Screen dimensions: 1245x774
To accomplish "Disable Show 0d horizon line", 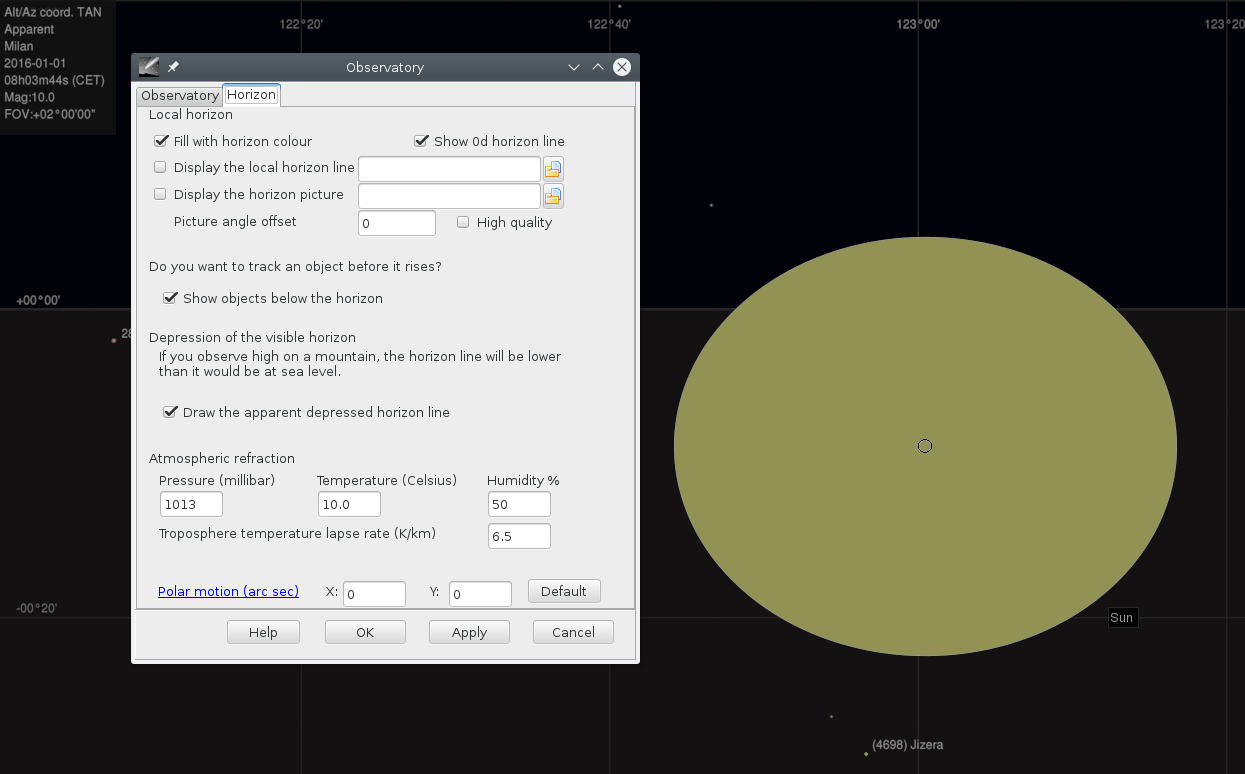I will [421, 141].
